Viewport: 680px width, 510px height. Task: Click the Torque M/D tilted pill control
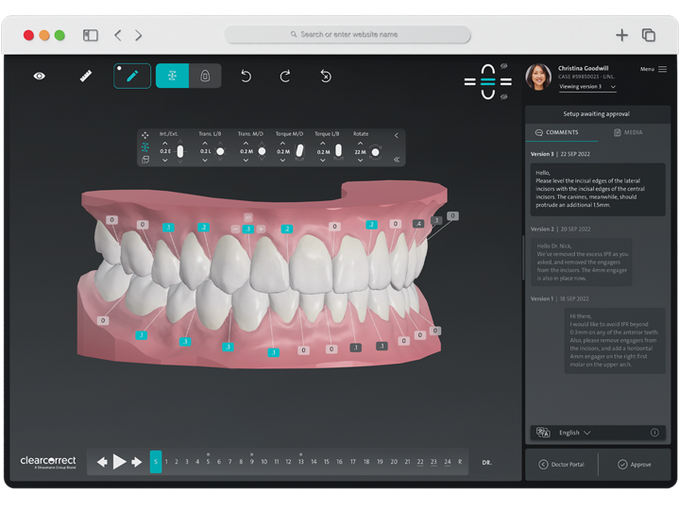tap(299, 151)
